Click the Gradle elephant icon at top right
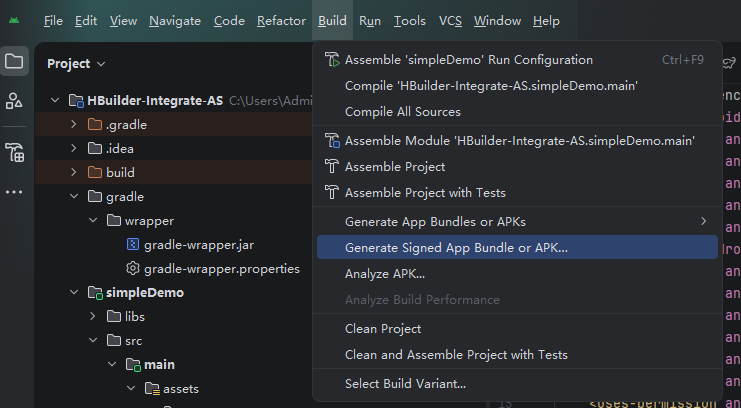This screenshot has width=741, height=408. [x=730, y=63]
